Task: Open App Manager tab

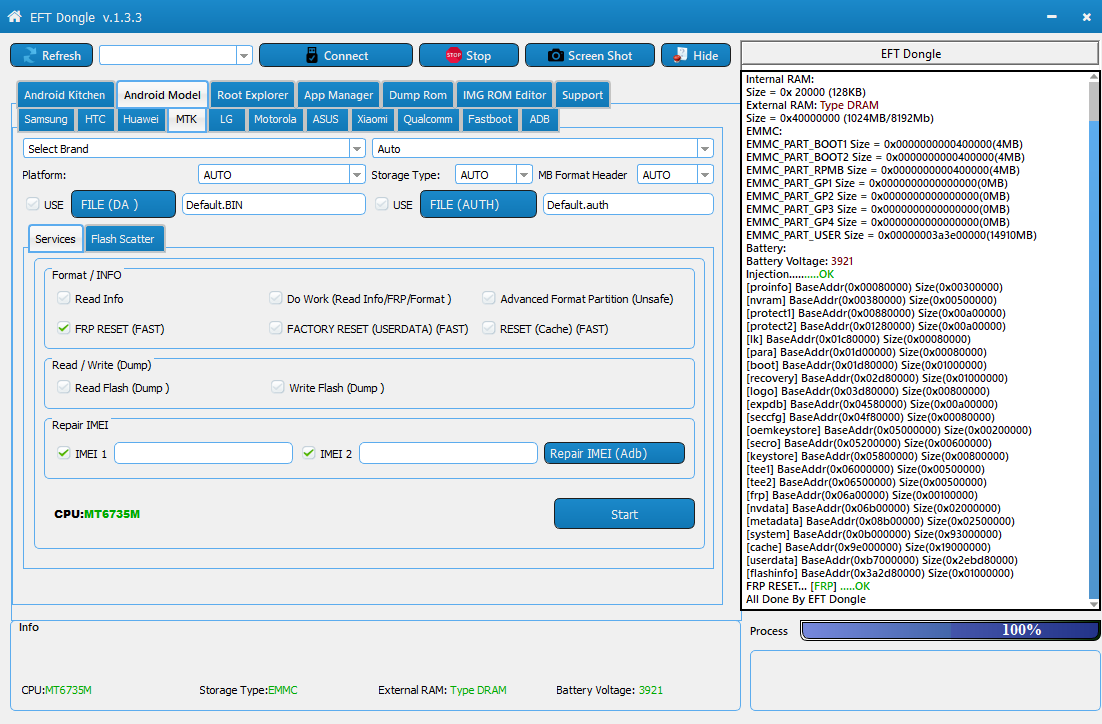Action: pyautogui.click(x=339, y=95)
